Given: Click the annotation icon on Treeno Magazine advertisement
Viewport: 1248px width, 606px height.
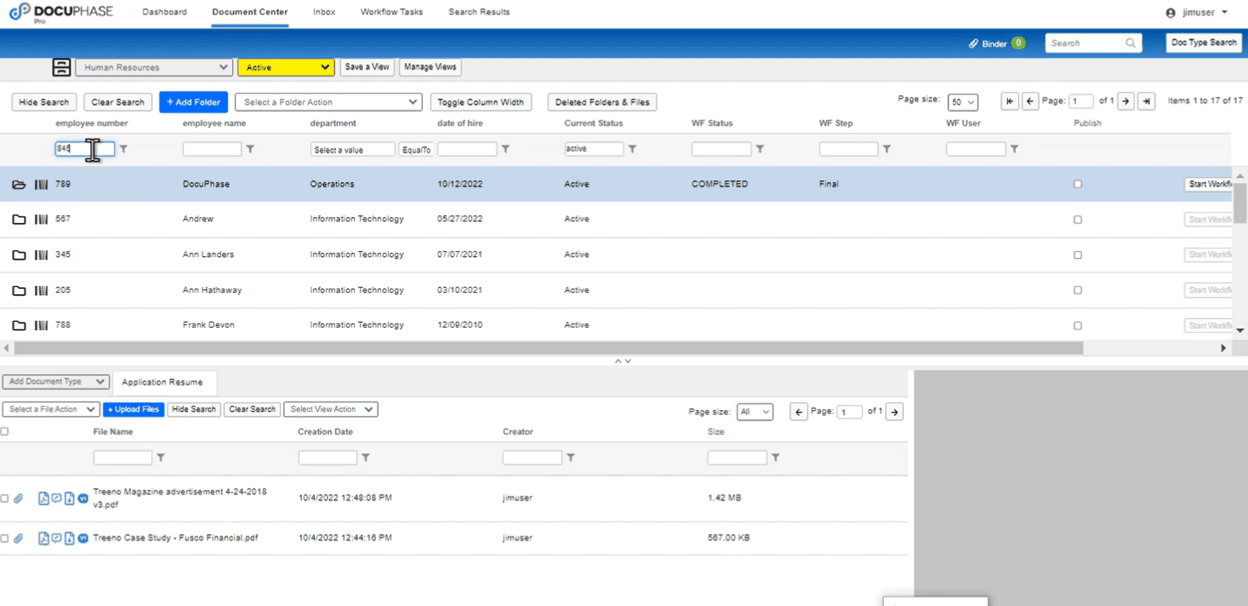Looking at the screenshot, I should pos(57,498).
